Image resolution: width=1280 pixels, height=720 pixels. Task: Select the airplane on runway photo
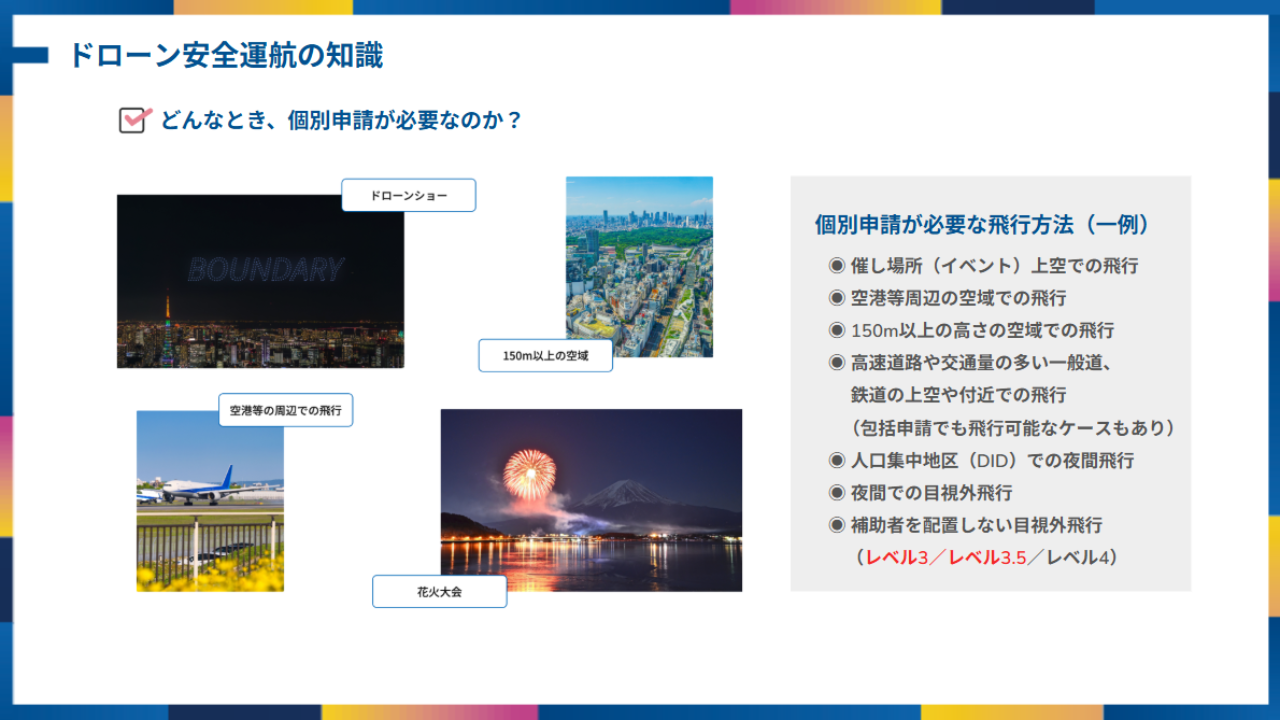[x=210, y=500]
